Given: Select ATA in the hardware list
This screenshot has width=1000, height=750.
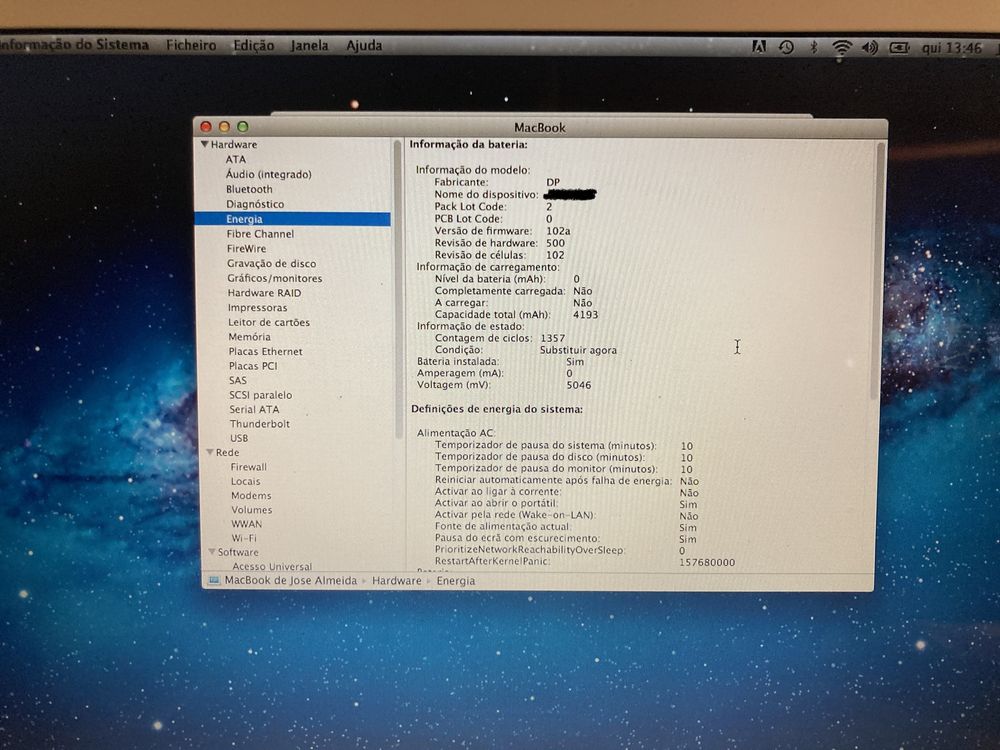Looking at the screenshot, I should click(x=235, y=159).
